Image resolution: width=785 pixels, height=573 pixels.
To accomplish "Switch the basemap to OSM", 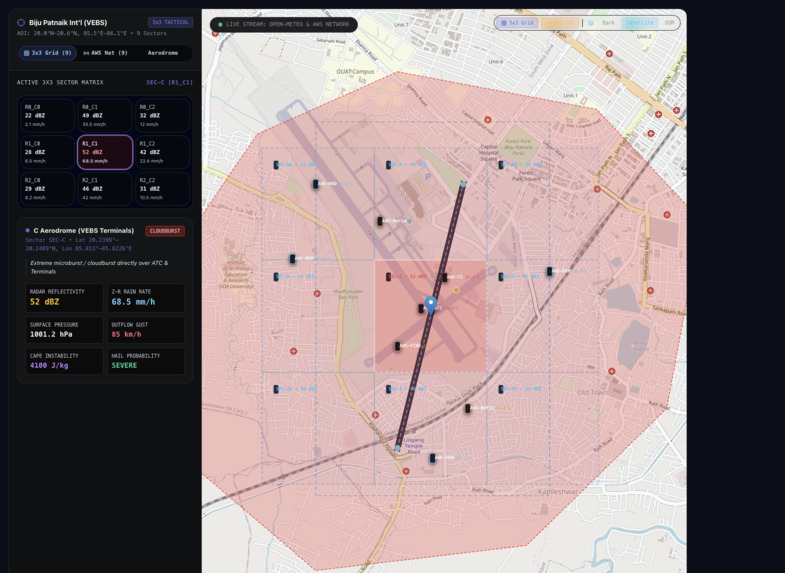I will (x=669, y=23).
